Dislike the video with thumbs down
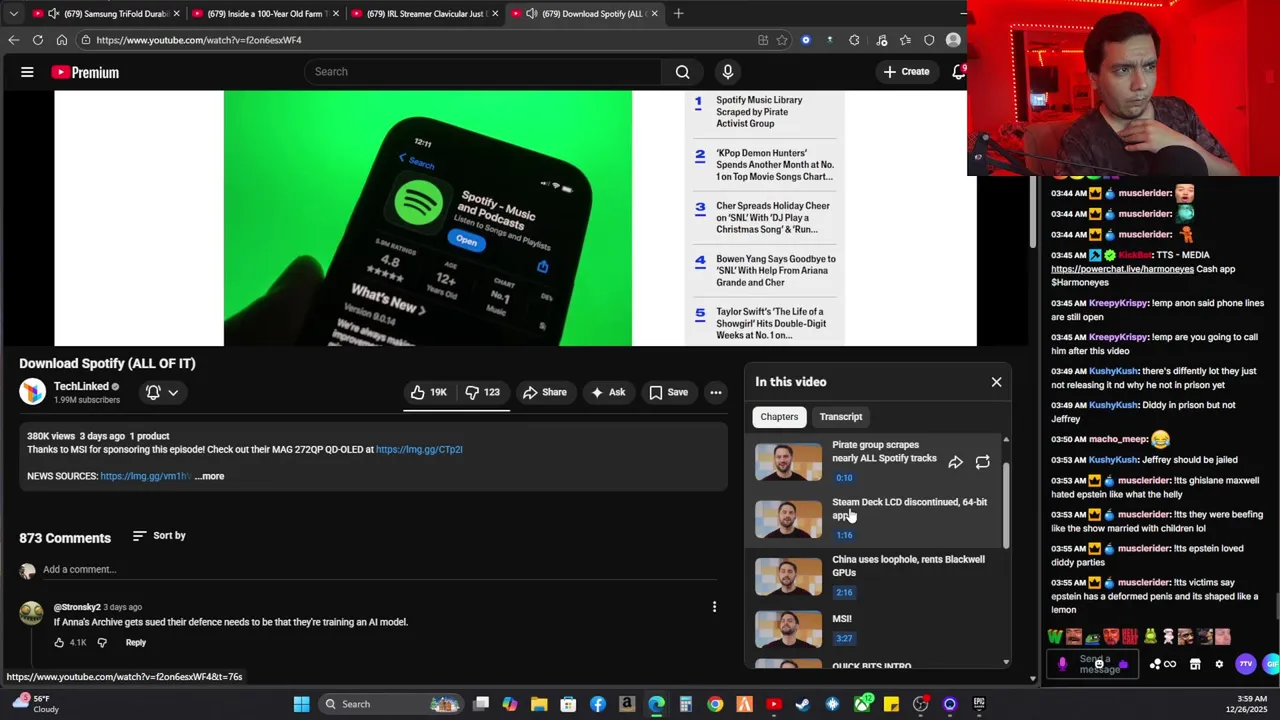 point(483,392)
